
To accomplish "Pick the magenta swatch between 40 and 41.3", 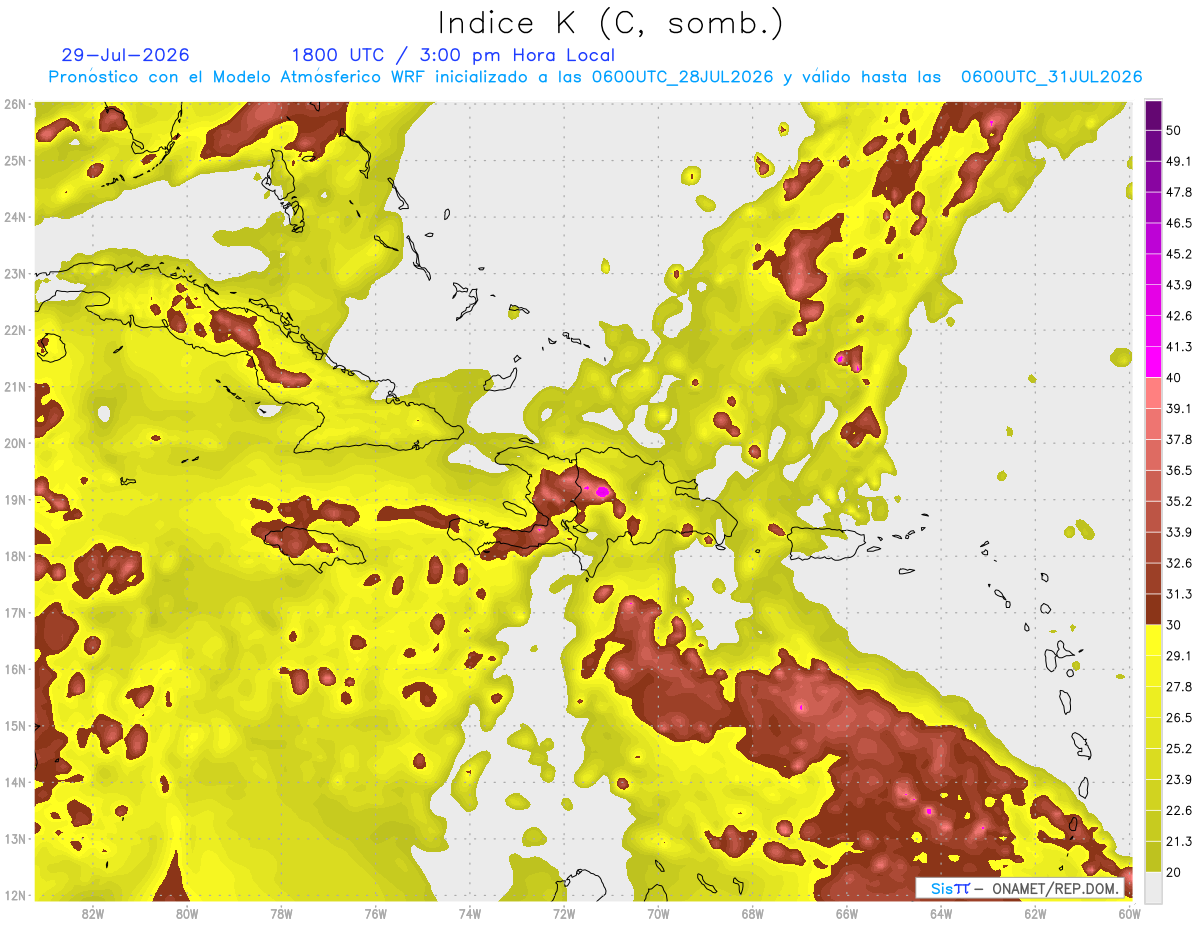I will point(1153,362).
